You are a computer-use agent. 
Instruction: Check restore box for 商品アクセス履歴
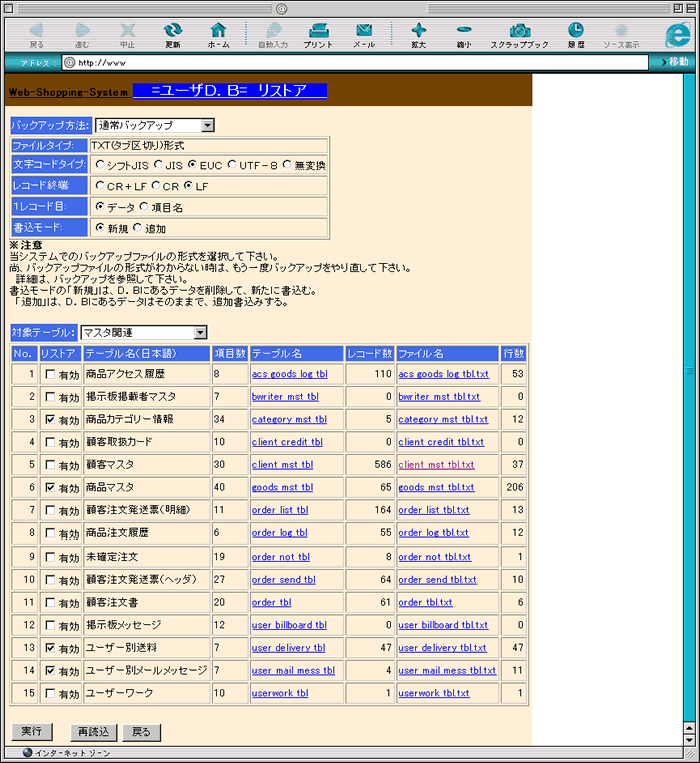point(50,374)
